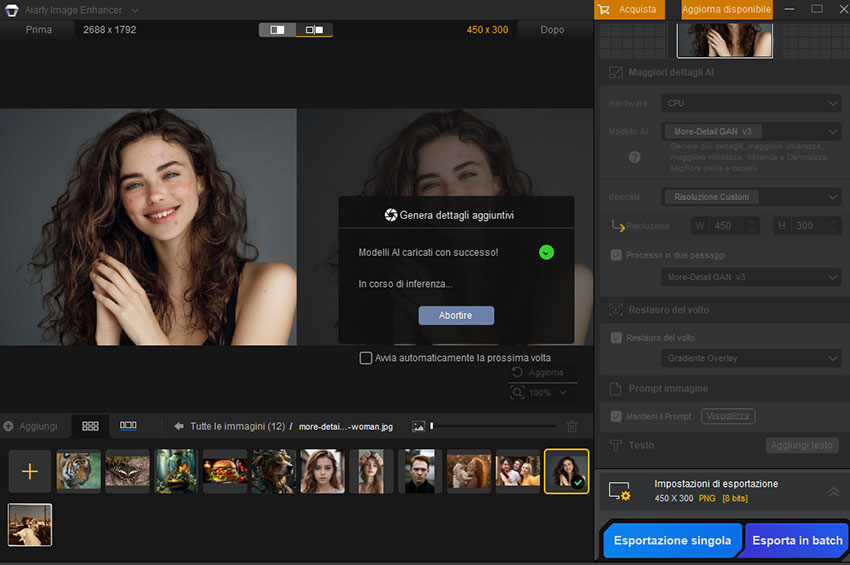850x565 pixels.
Task: Click the PNG format label in export settings
Action: point(707,498)
